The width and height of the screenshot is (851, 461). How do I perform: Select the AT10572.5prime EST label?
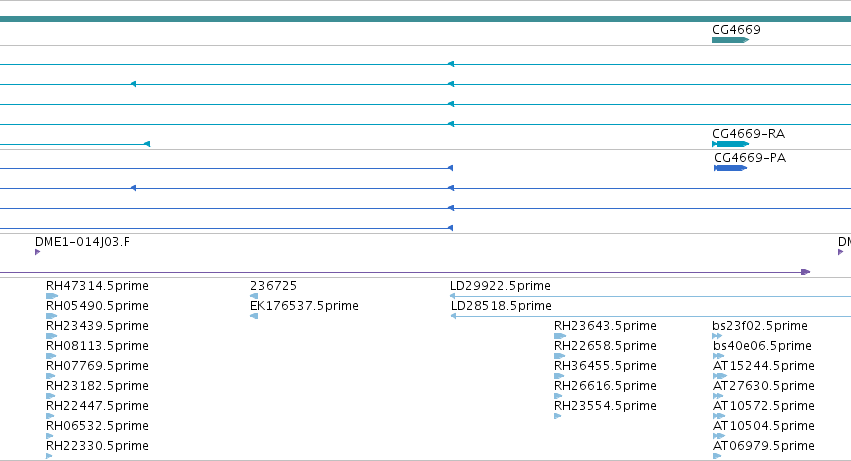764,406
